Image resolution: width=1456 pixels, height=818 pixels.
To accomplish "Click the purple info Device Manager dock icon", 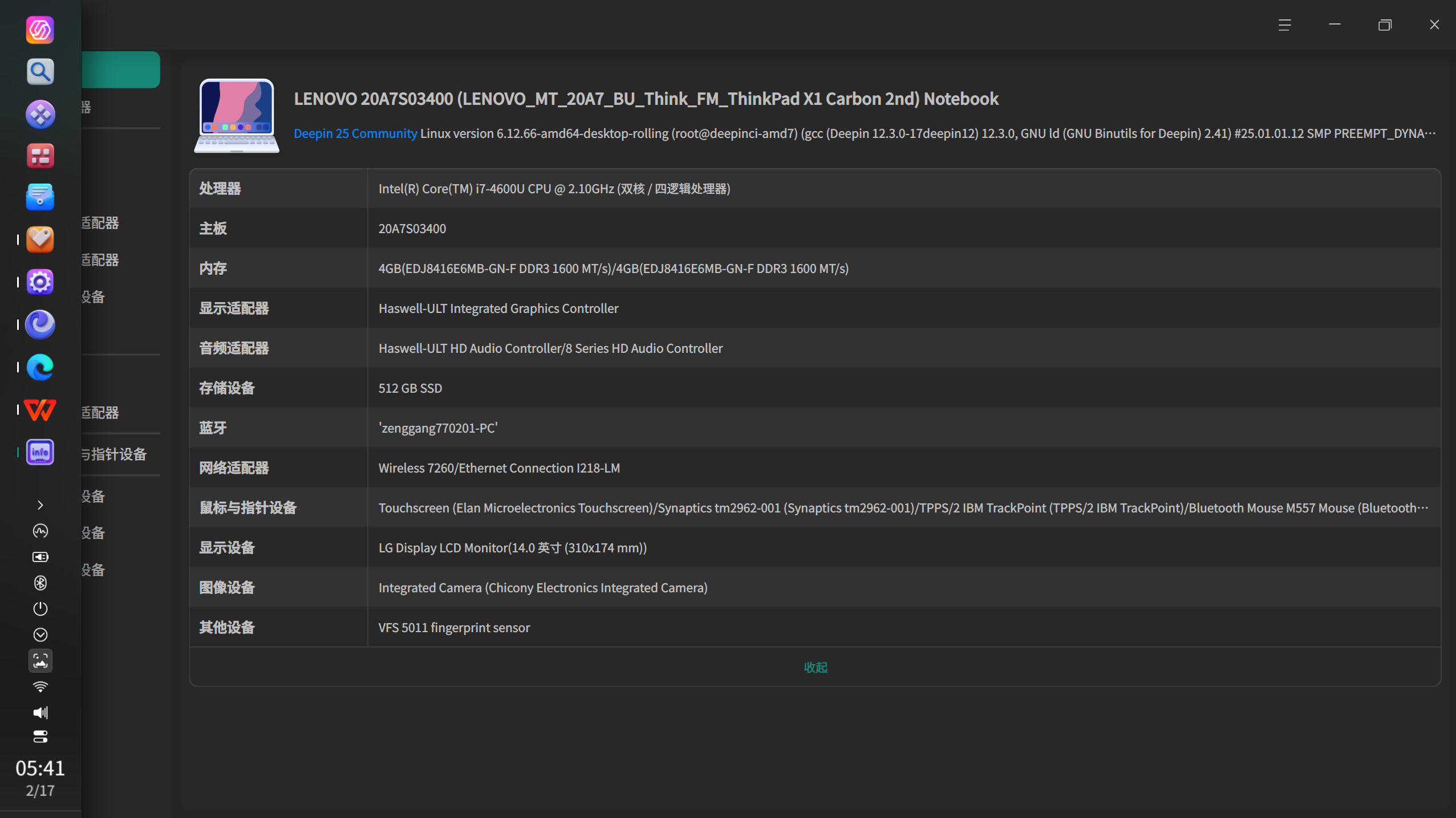I will [x=40, y=453].
